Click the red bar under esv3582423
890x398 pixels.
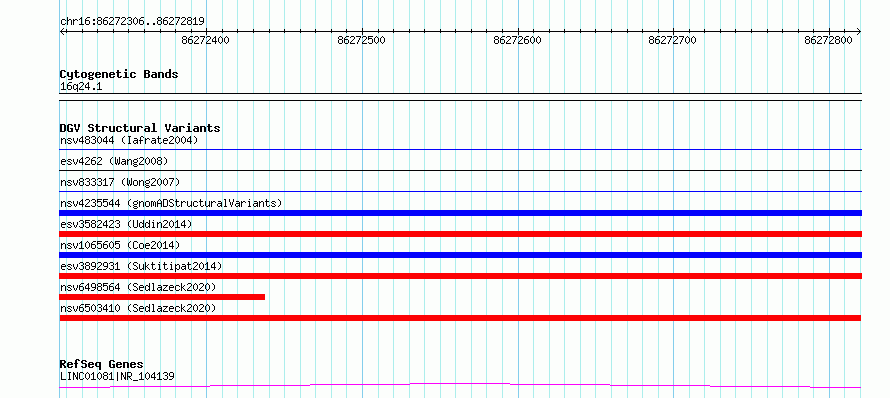(460, 234)
